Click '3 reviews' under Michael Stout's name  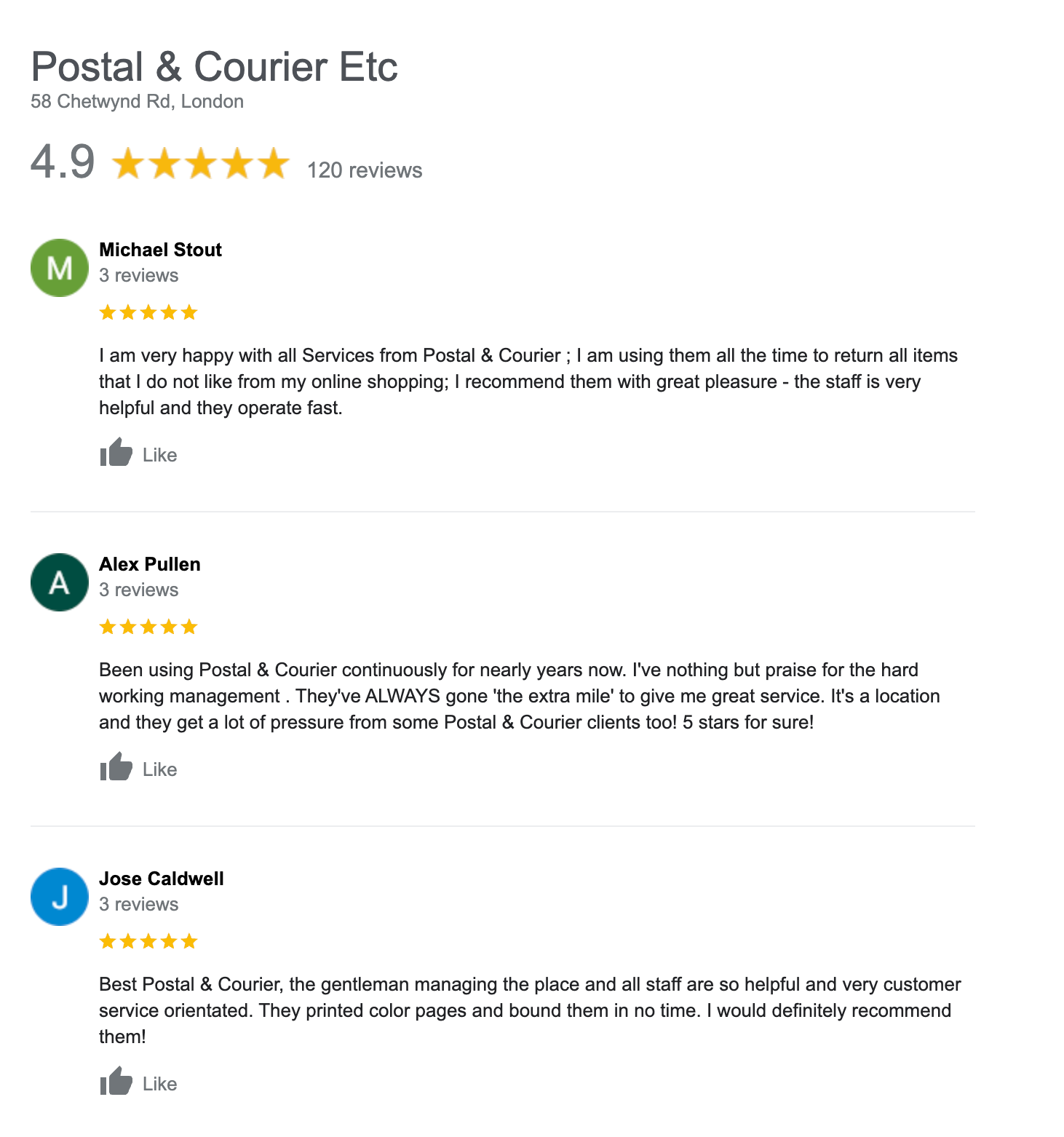pos(138,275)
